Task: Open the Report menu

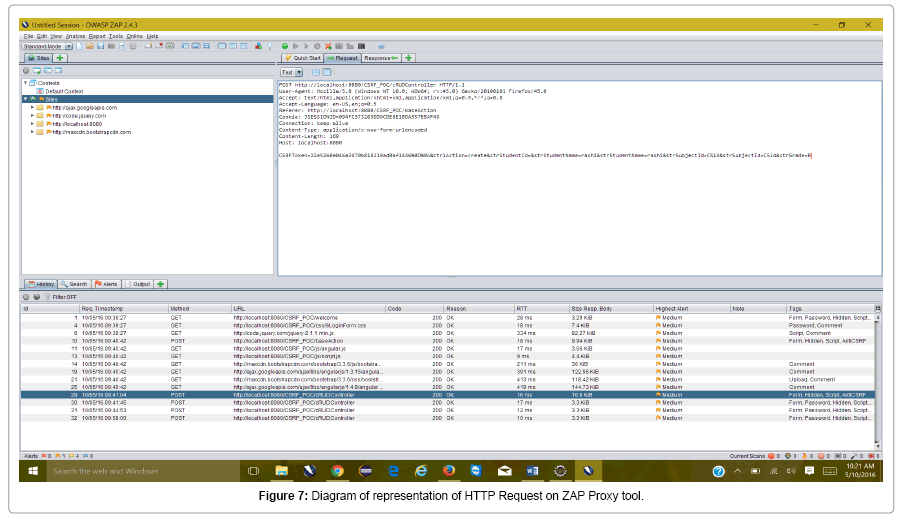Action: pyautogui.click(x=97, y=36)
